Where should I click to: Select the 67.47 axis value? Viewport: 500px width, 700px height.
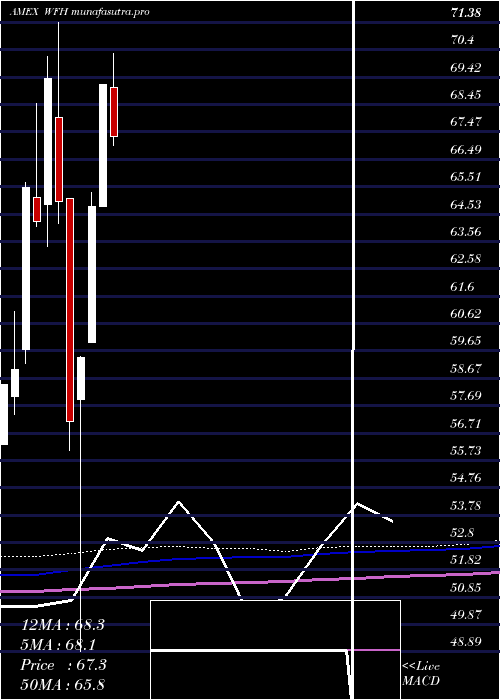coord(466,122)
